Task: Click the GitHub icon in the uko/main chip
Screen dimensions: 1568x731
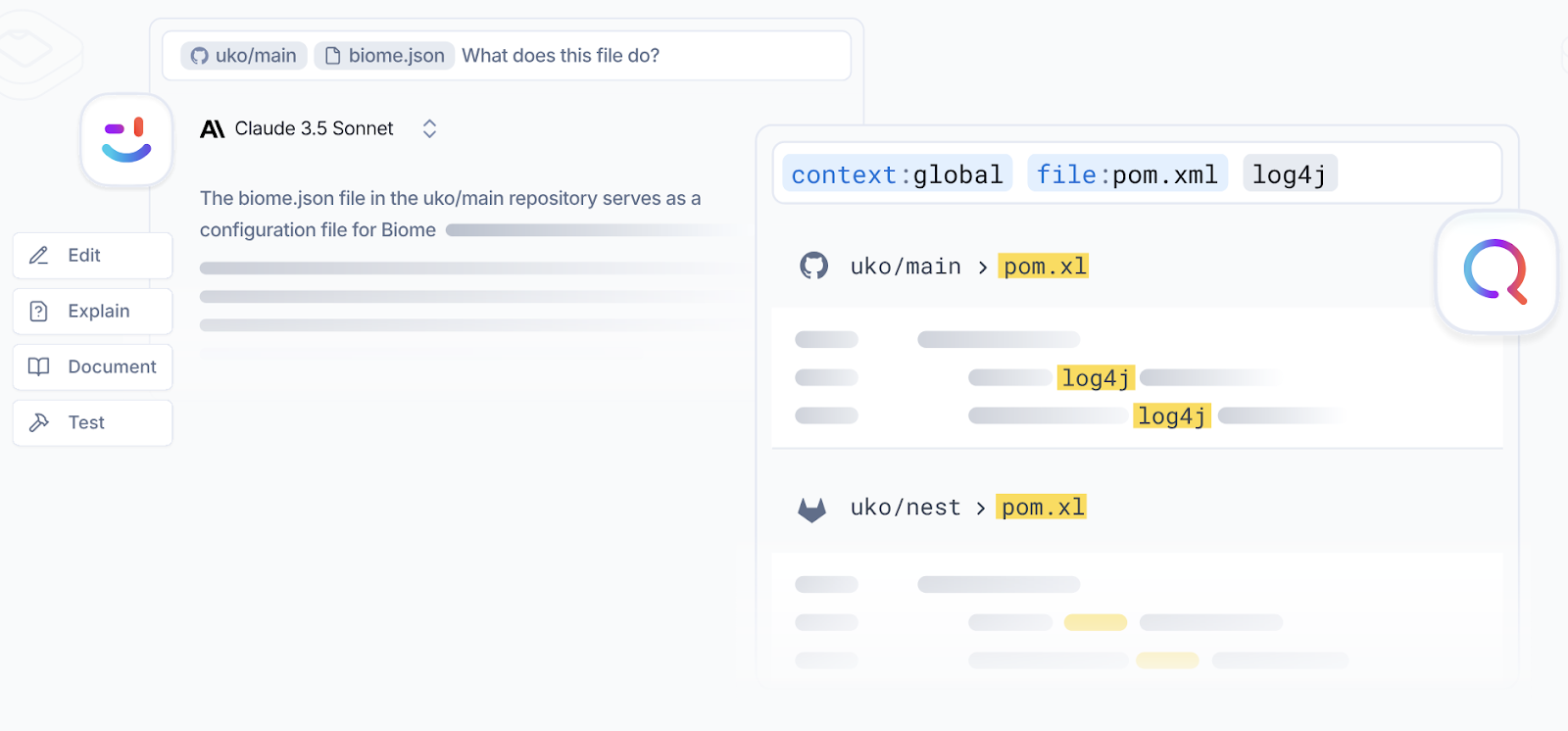Action: click(200, 56)
